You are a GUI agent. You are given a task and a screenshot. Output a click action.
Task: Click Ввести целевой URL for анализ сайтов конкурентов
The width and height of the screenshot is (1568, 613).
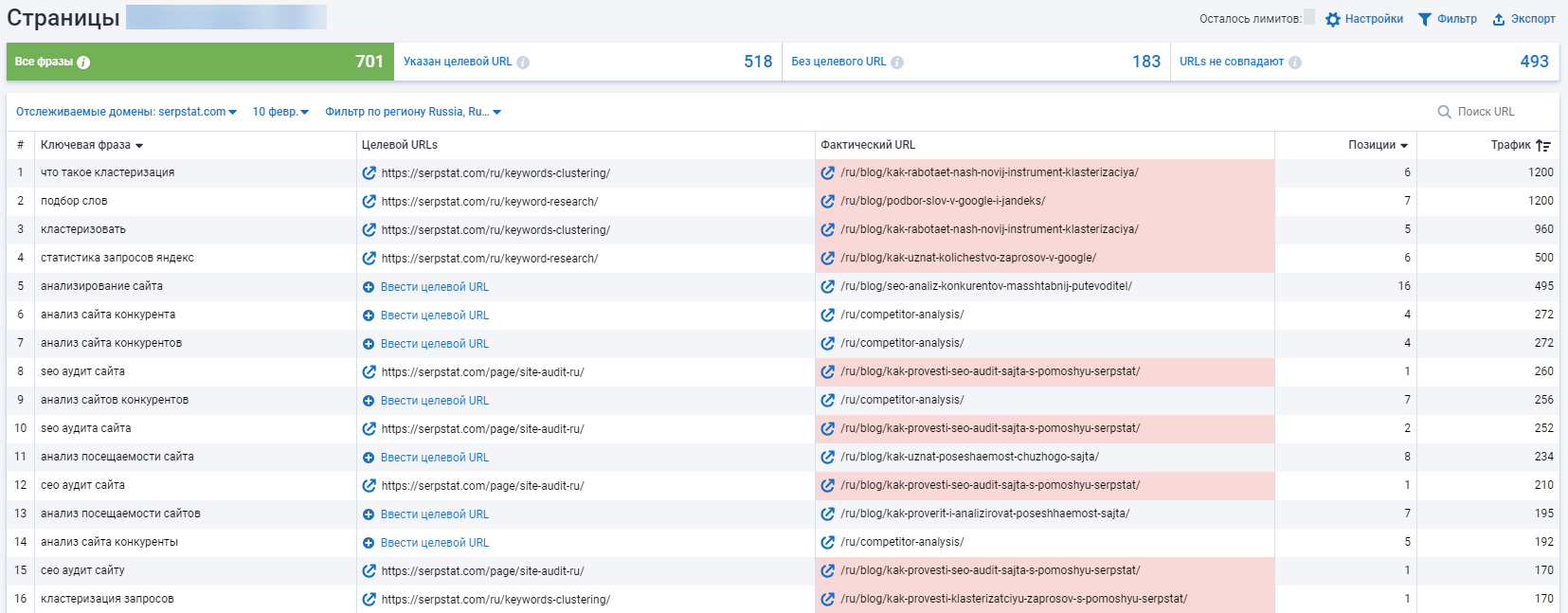tap(435, 401)
